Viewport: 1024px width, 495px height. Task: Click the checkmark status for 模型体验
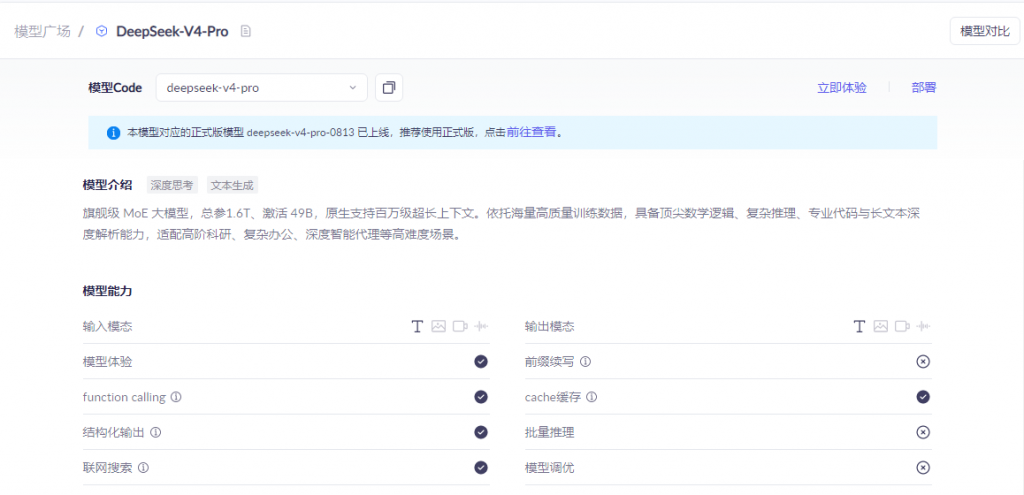[481, 362]
